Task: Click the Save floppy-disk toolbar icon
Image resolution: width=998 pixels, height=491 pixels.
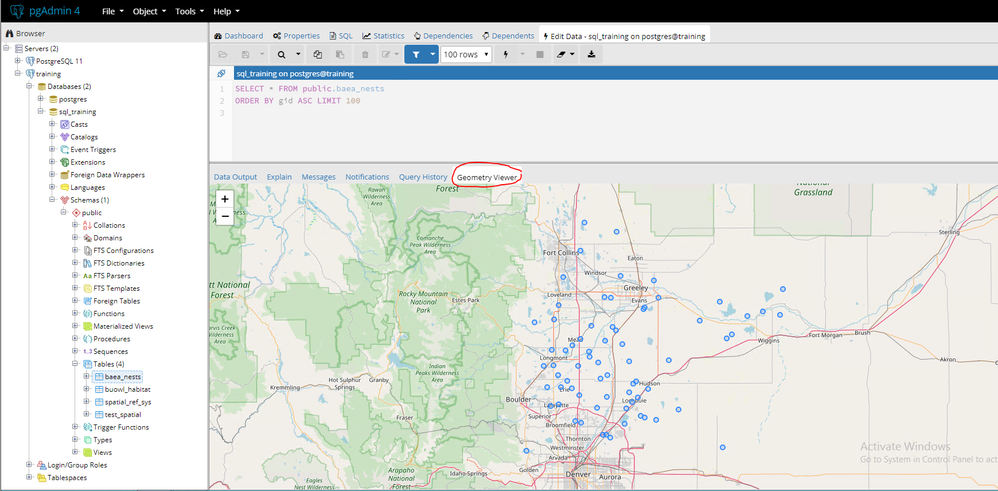Action: (x=245, y=55)
